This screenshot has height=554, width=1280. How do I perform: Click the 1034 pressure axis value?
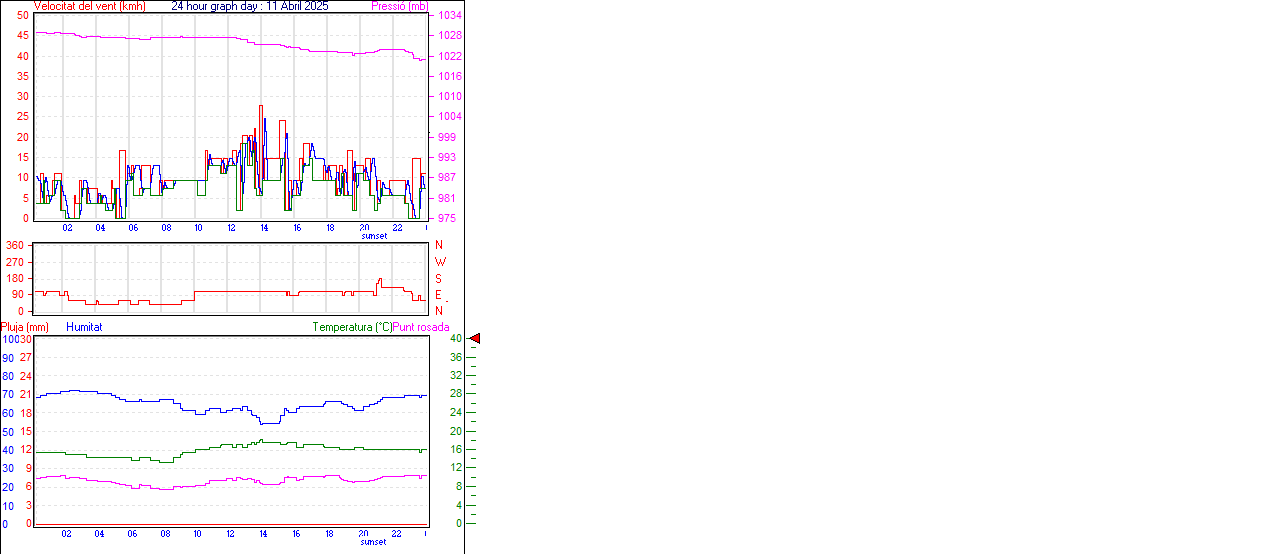click(449, 16)
